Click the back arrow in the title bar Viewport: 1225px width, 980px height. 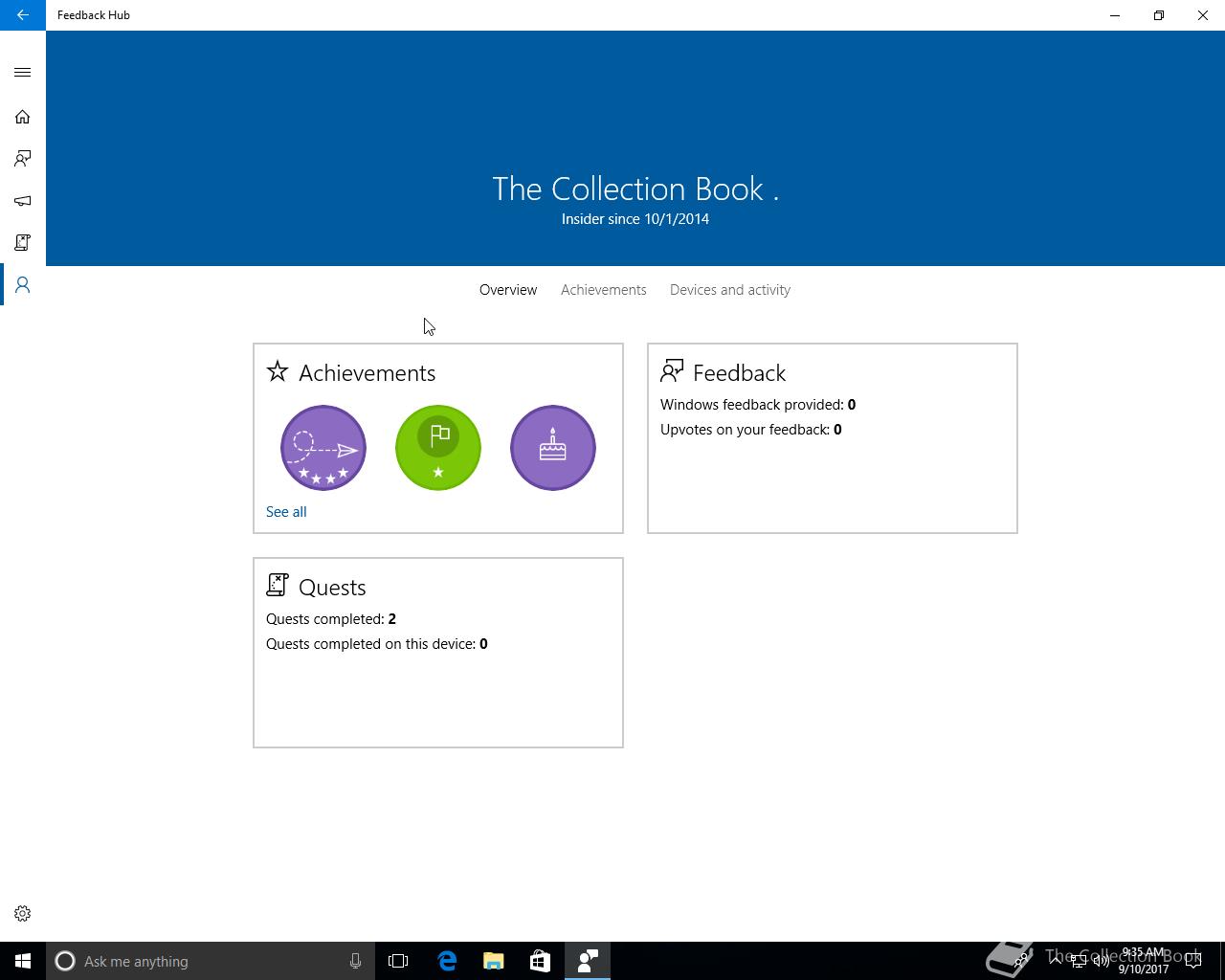click(x=23, y=15)
